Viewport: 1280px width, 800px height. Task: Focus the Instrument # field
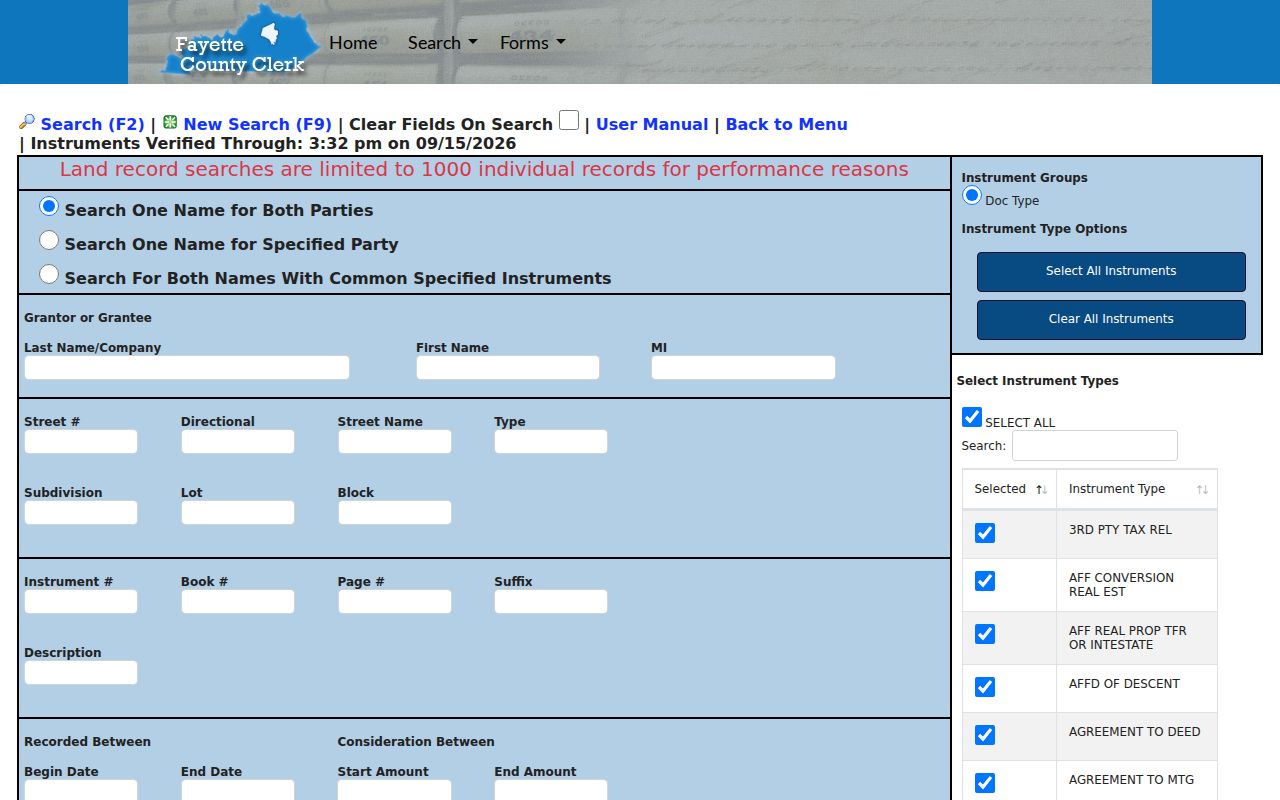coord(81,601)
